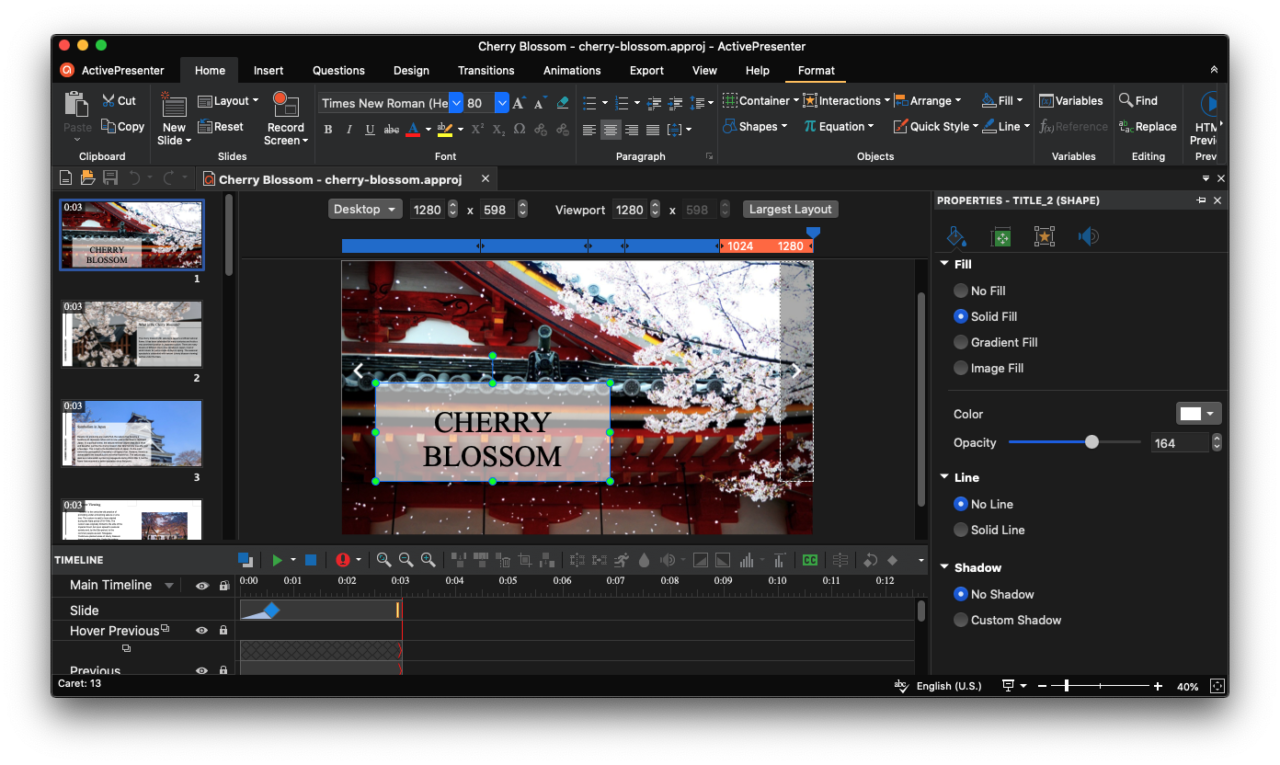Open the Shapes gallery
Screen dimensions: 1280x765
(755, 126)
